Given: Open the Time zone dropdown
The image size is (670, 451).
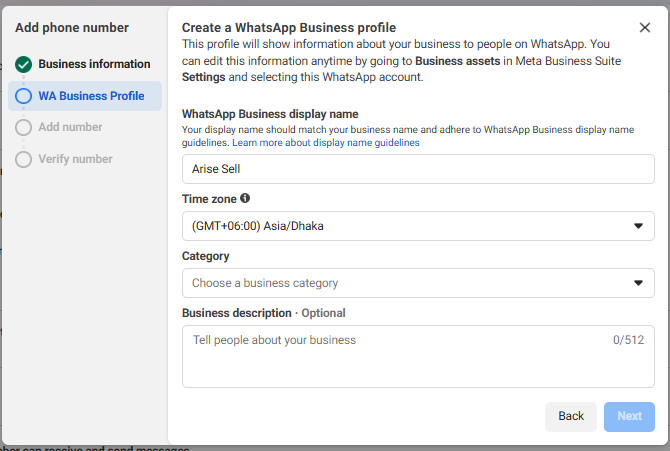Looking at the screenshot, I should tap(418, 226).
